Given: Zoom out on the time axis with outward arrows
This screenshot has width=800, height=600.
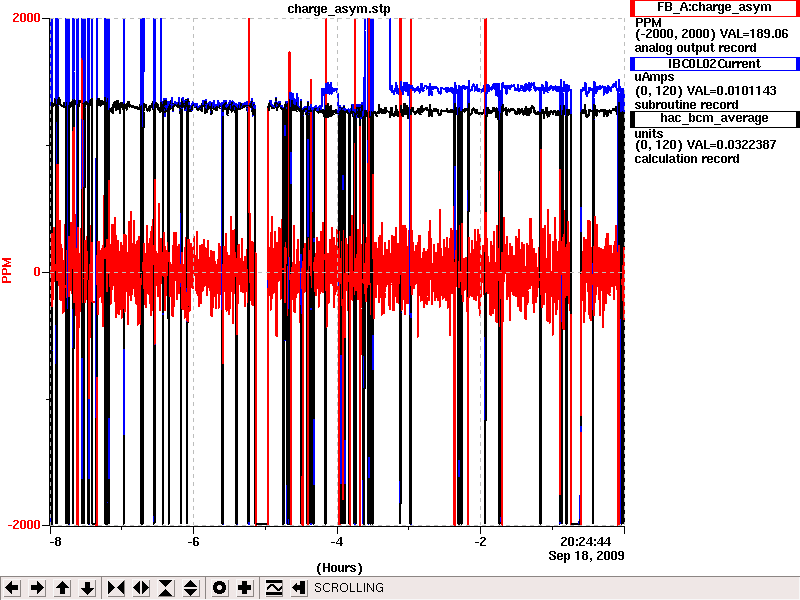Looking at the screenshot, I should (x=141, y=588).
